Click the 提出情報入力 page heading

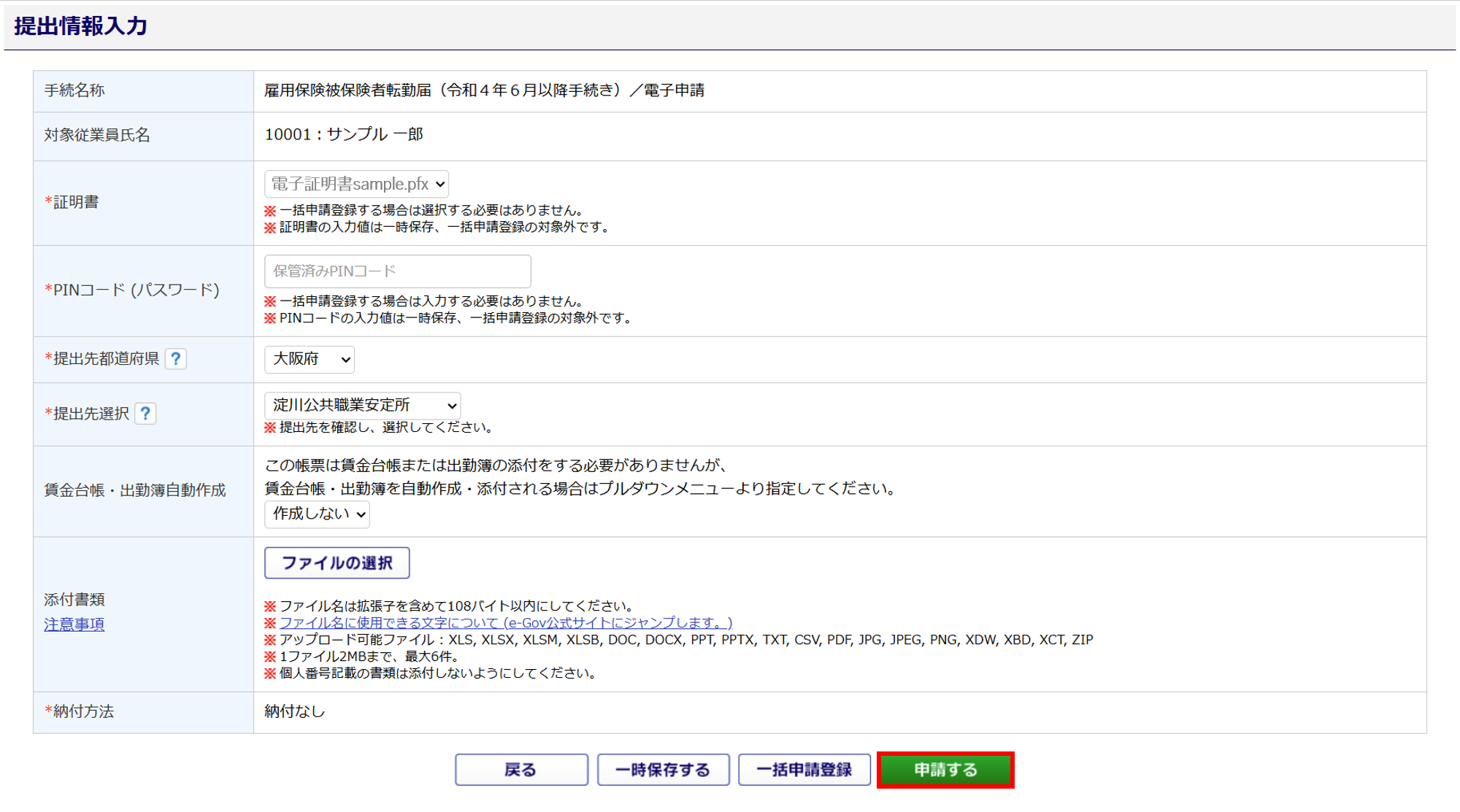[81, 26]
